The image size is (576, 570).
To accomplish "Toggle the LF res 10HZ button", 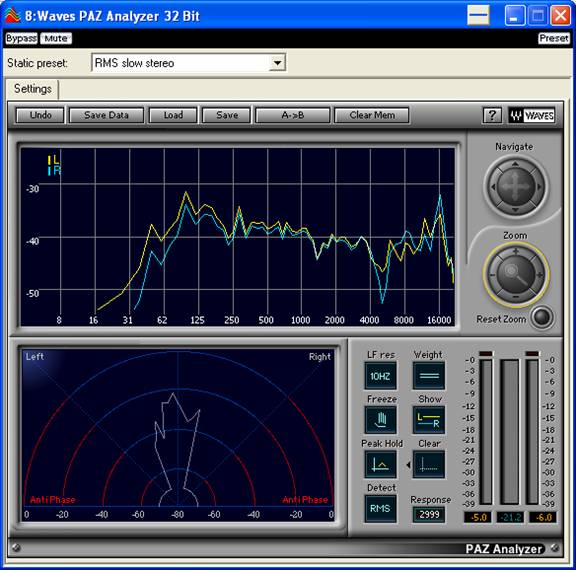I will tap(380, 376).
